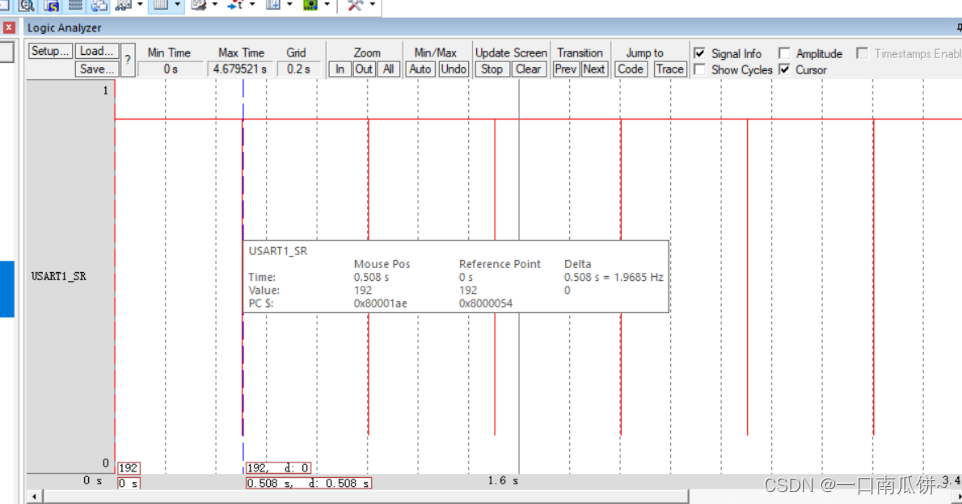Click the red pulse near 3.0 s
The width and height of the screenshot is (962, 504).
tap(874, 276)
